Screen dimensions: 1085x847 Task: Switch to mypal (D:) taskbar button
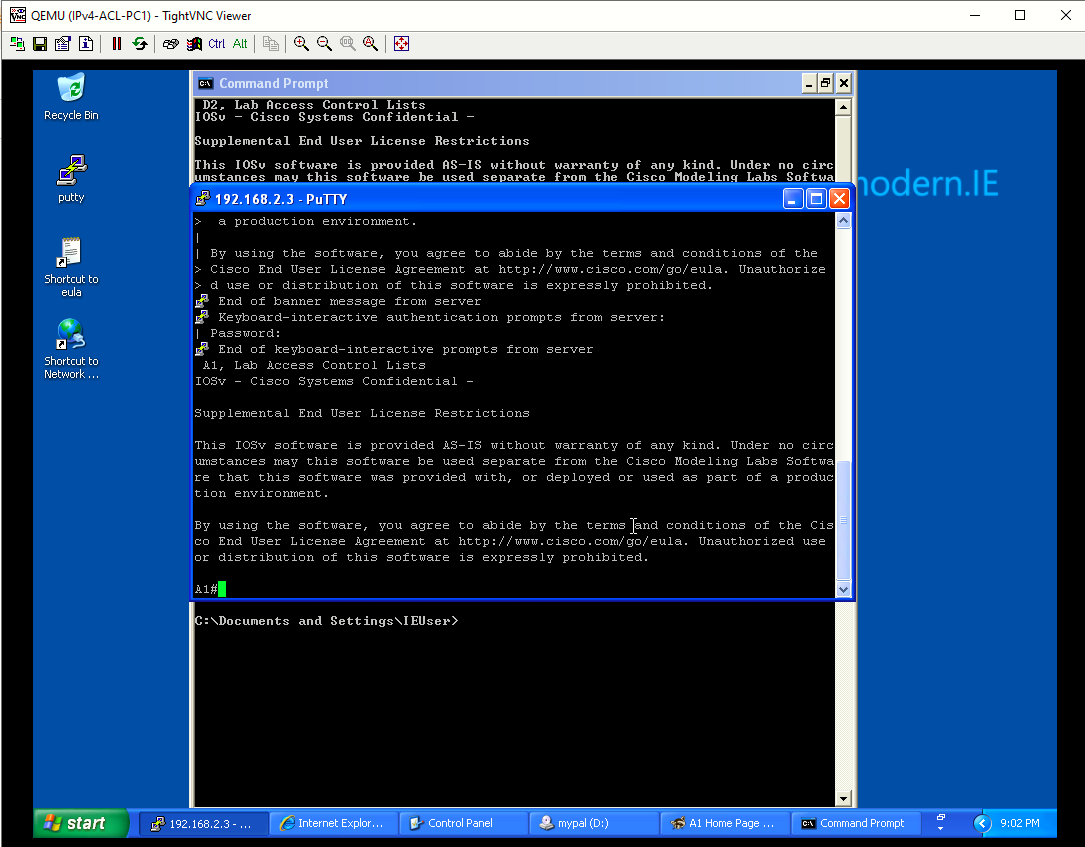click(592, 823)
